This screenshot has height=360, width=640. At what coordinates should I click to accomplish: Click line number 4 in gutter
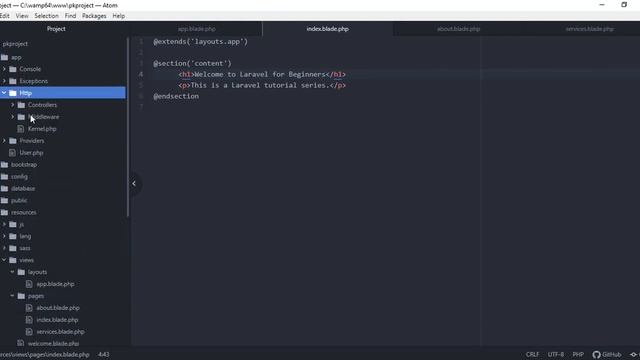pos(141,74)
